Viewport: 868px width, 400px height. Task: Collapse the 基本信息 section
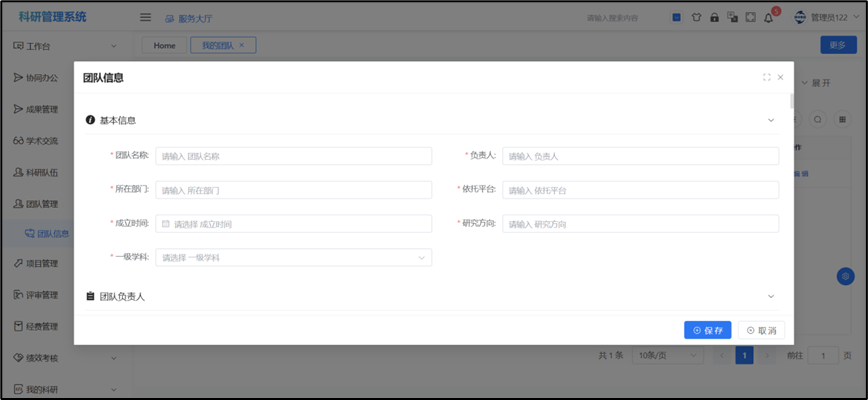(x=770, y=120)
